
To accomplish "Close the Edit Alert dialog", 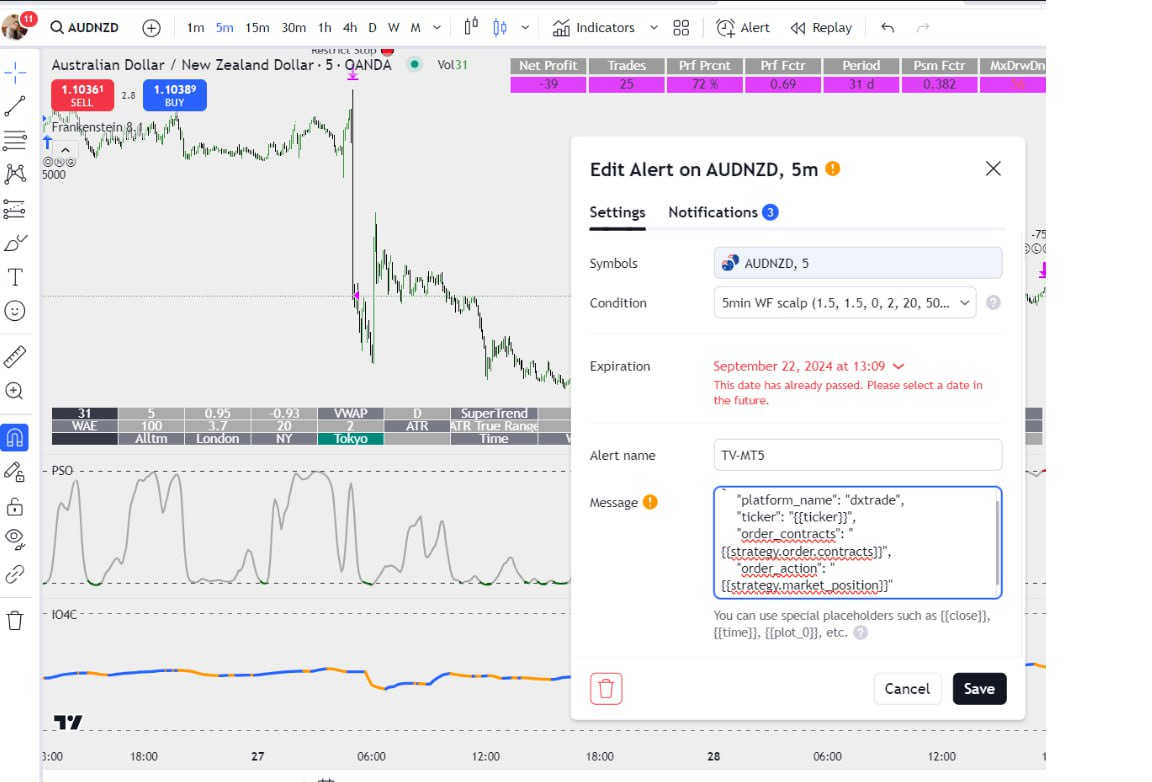I will [993, 169].
